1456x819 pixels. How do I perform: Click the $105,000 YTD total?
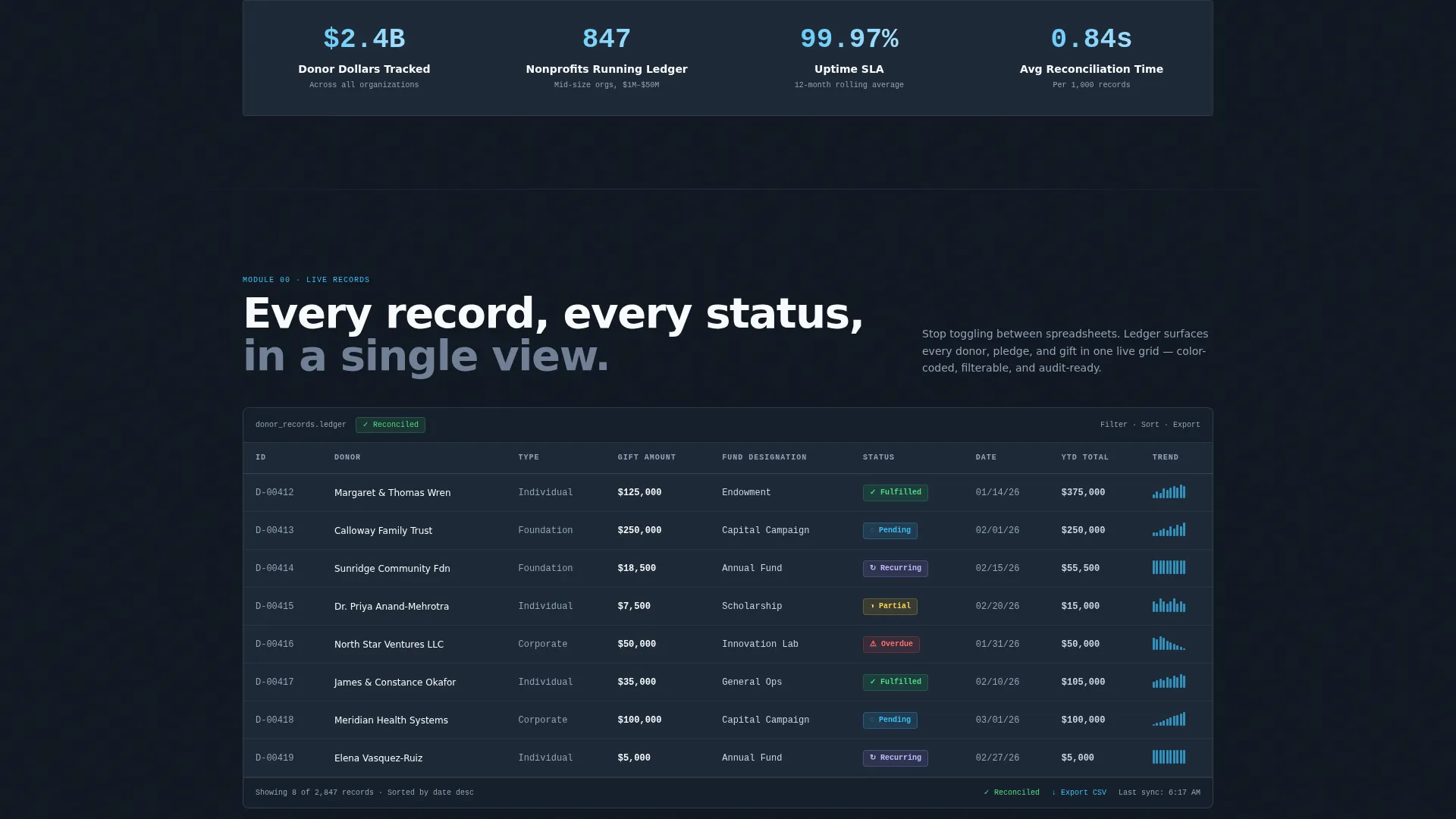coord(1083,682)
